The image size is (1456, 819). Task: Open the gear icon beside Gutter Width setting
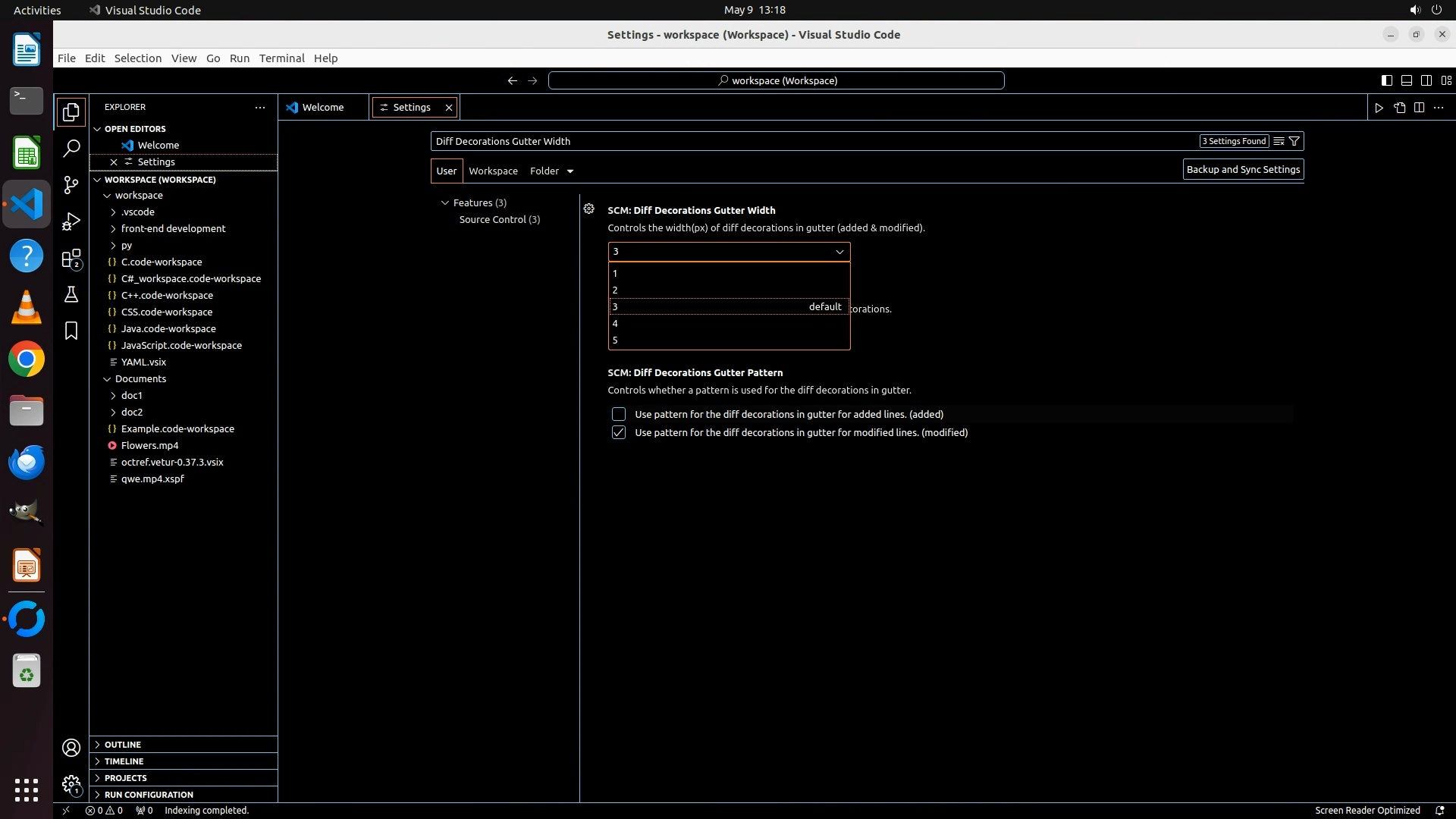pyautogui.click(x=589, y=209)
